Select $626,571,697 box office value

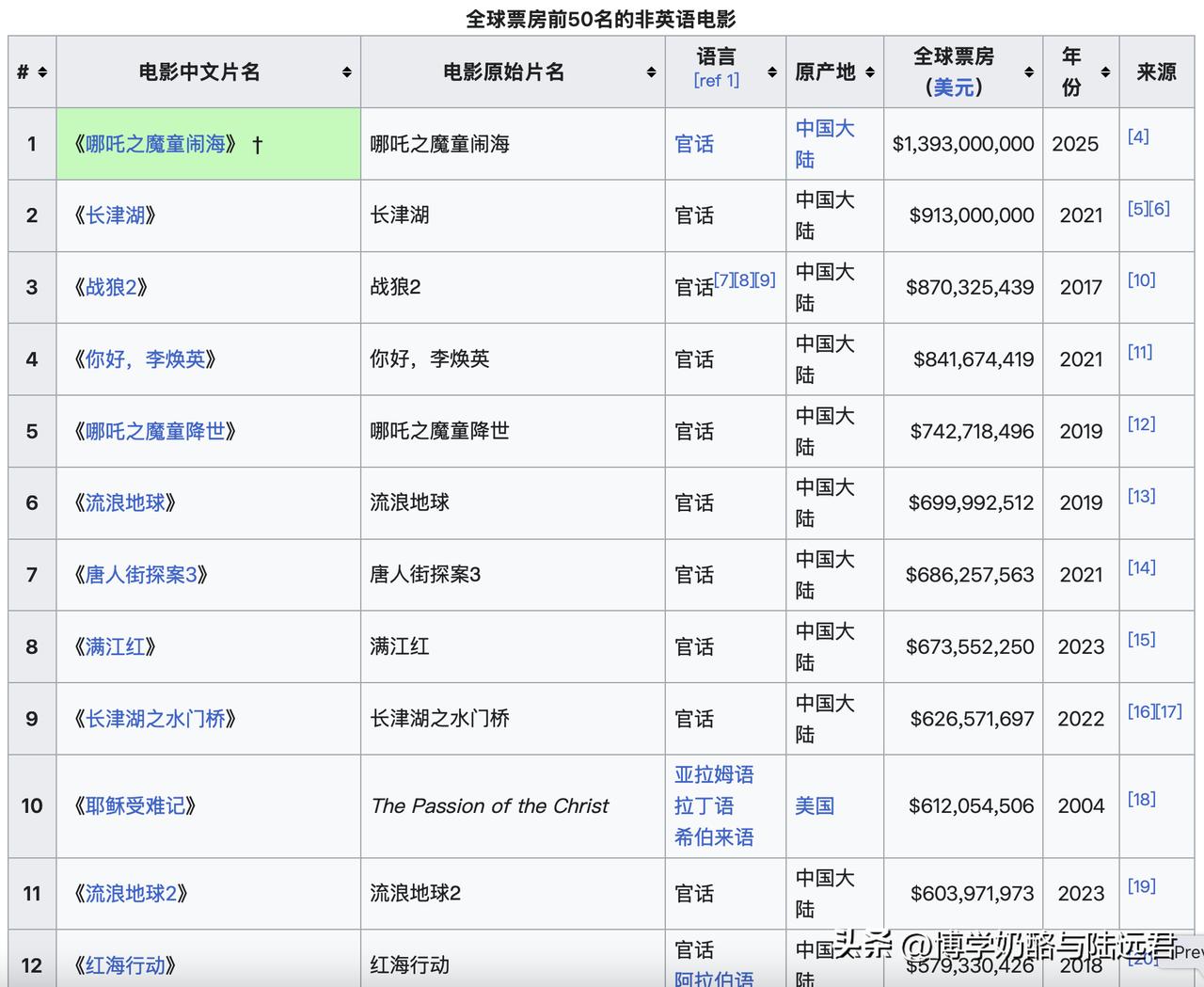pos(972,719)
